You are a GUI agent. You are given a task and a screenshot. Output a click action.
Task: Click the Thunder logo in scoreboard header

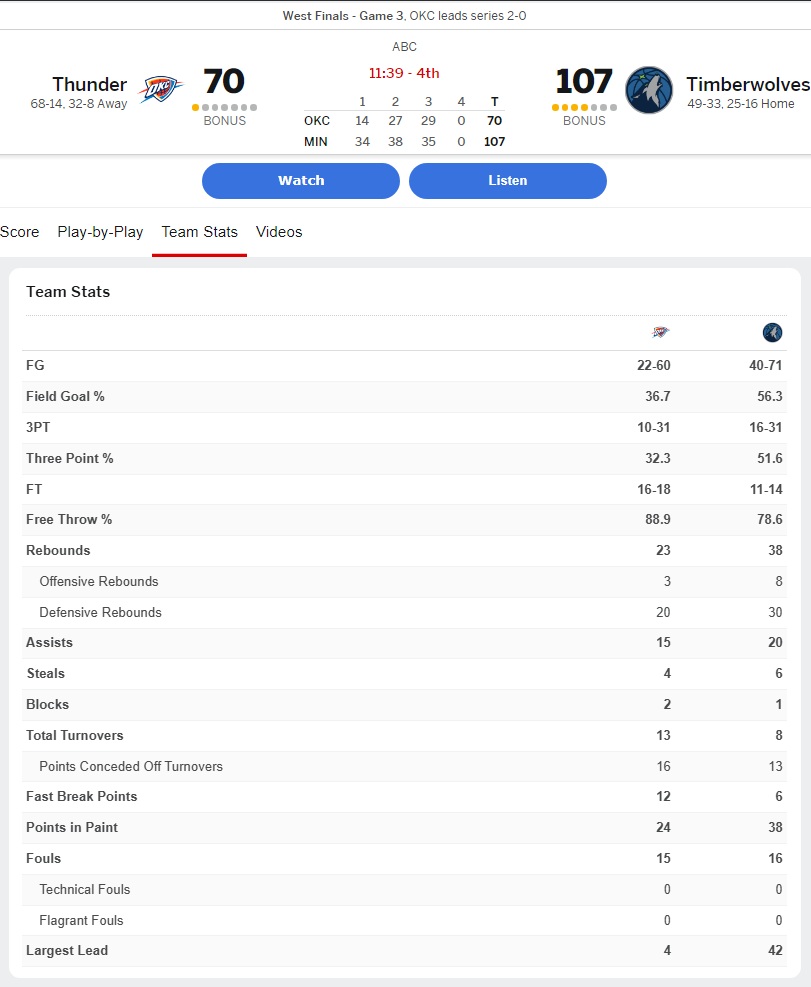point(161,89)
